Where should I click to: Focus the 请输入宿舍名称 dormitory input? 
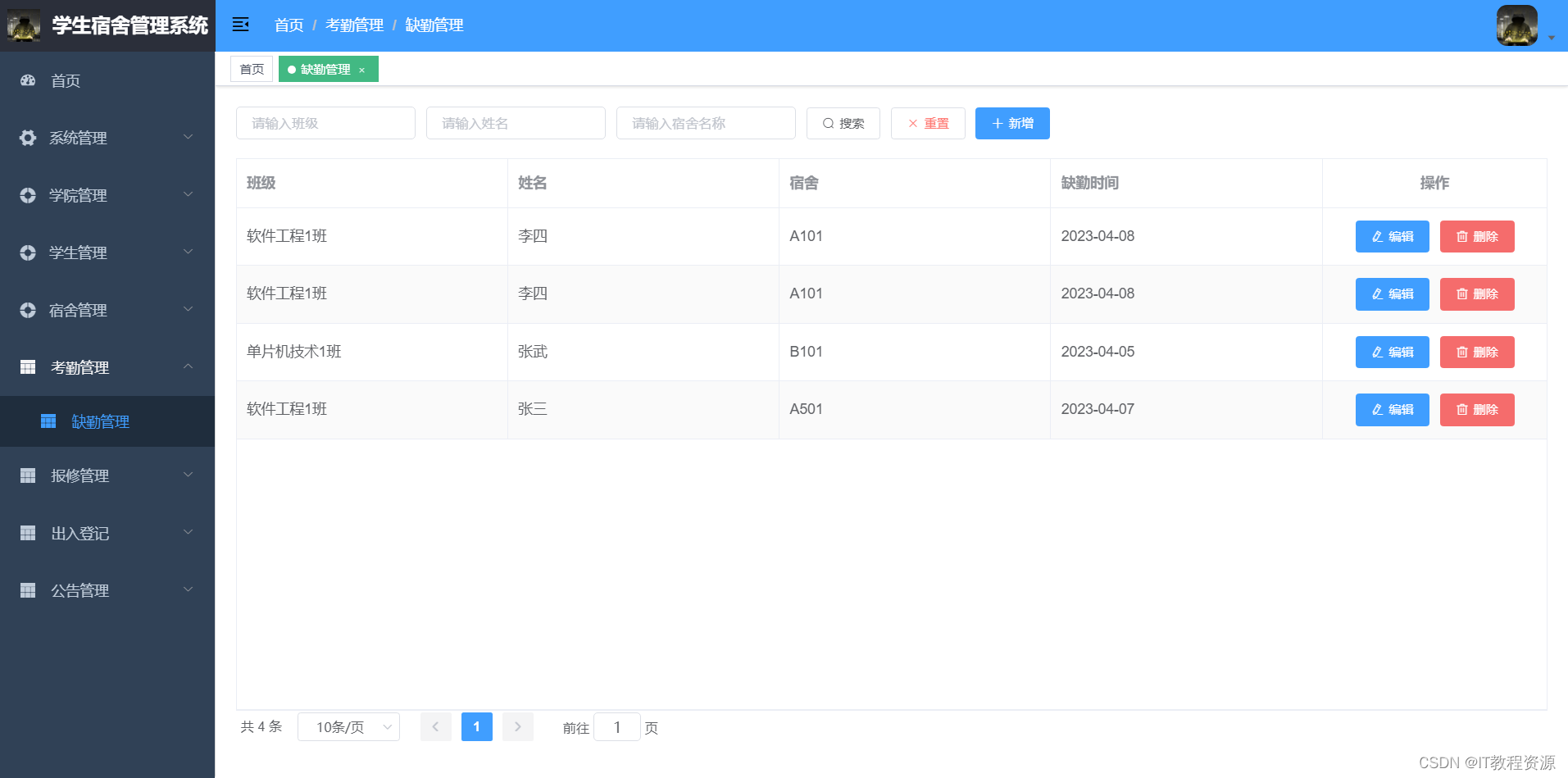706,123
